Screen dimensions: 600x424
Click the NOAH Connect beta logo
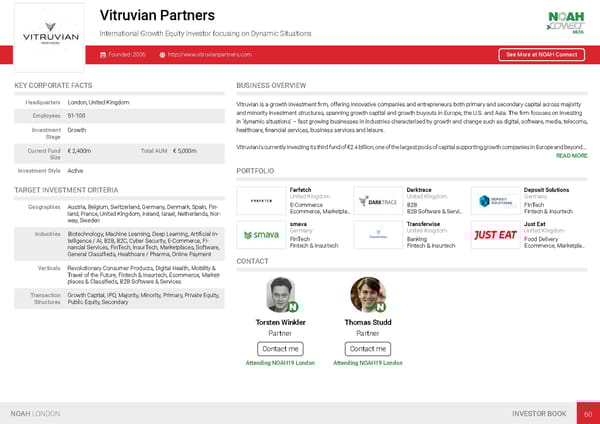pyautogui.click(x=567, y=21)
